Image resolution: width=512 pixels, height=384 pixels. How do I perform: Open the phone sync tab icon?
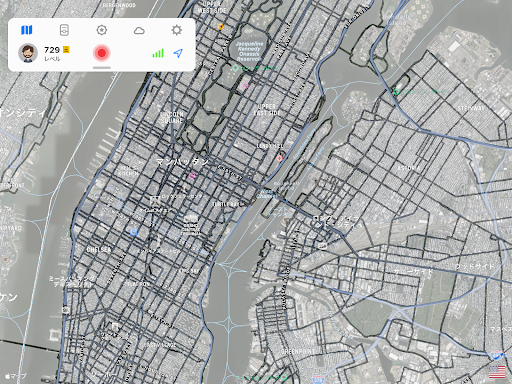click(x=64, y=30)
